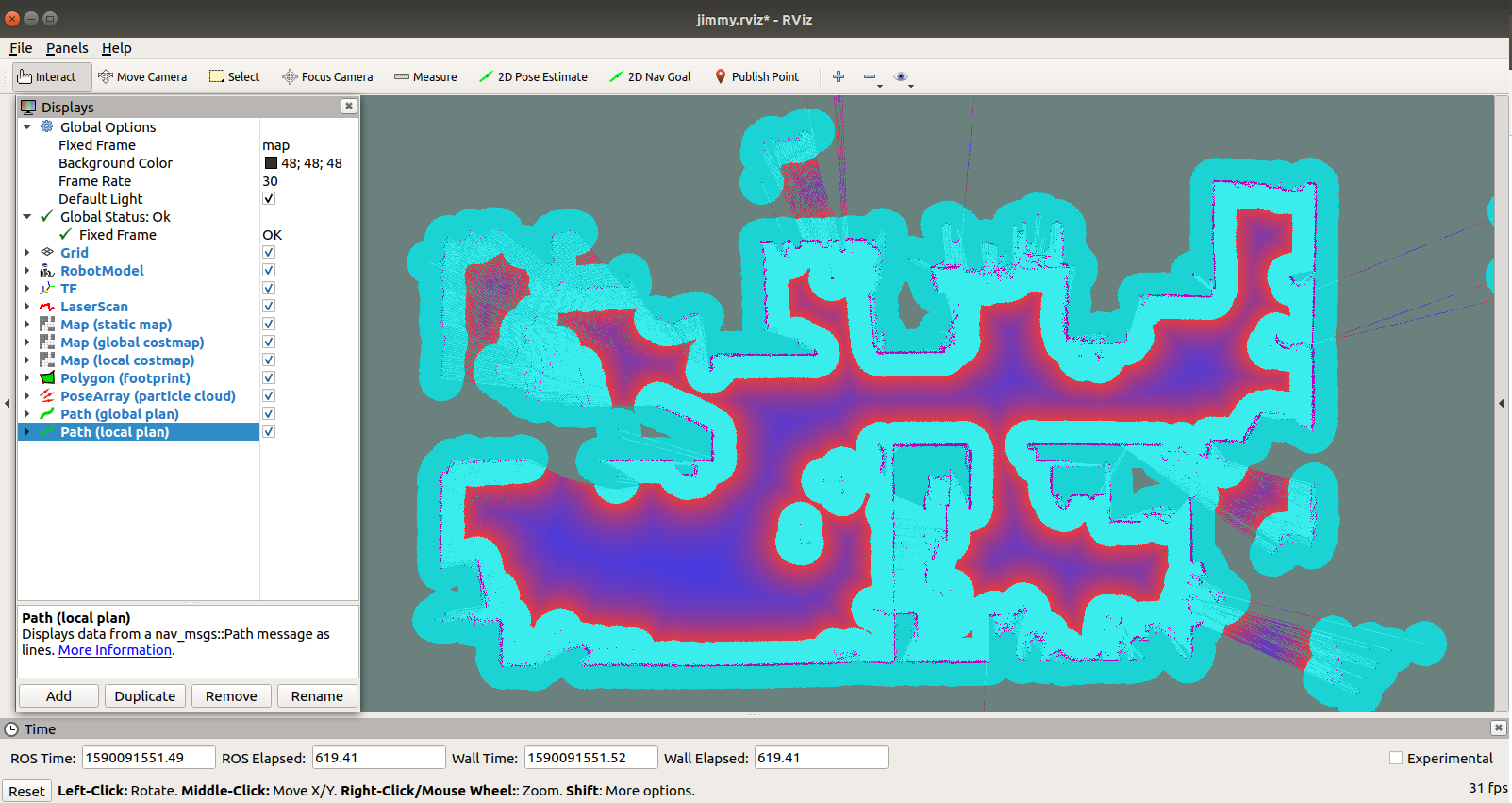The height and width of the screenshot is (803, 1512).
Task: Click the Wall Elapsed field
Action: click(821, 758)
